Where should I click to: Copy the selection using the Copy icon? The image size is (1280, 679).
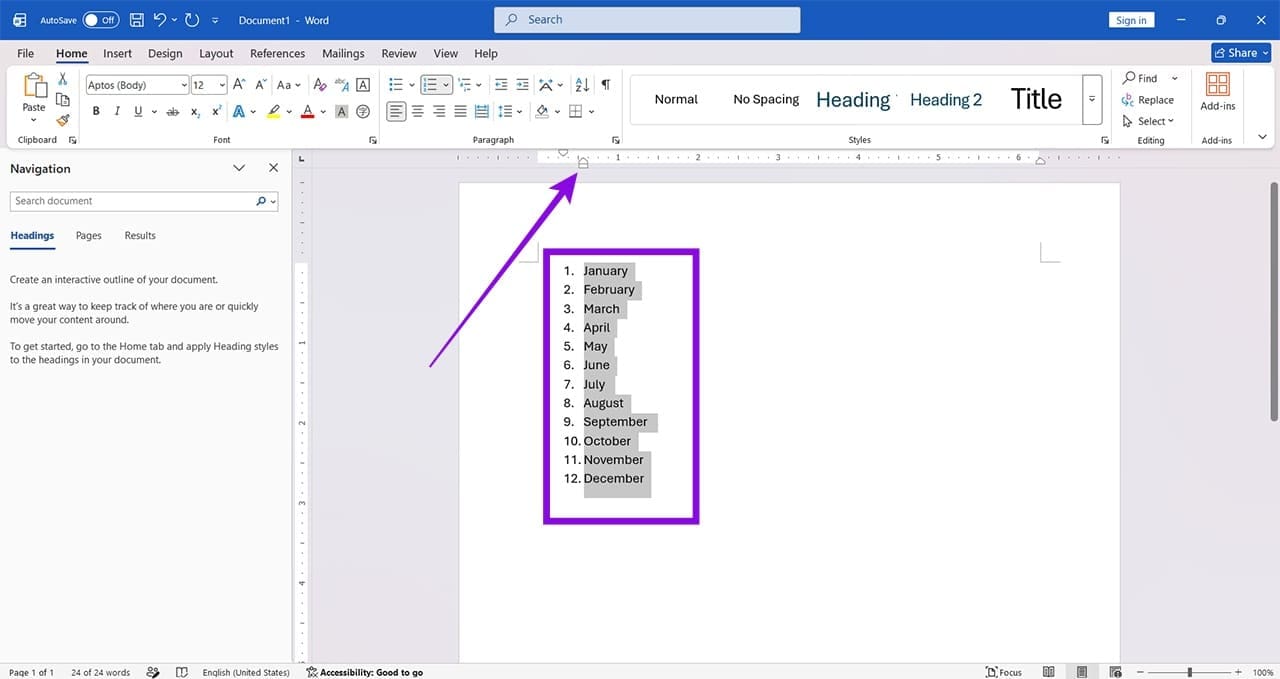tap(62, 99)
